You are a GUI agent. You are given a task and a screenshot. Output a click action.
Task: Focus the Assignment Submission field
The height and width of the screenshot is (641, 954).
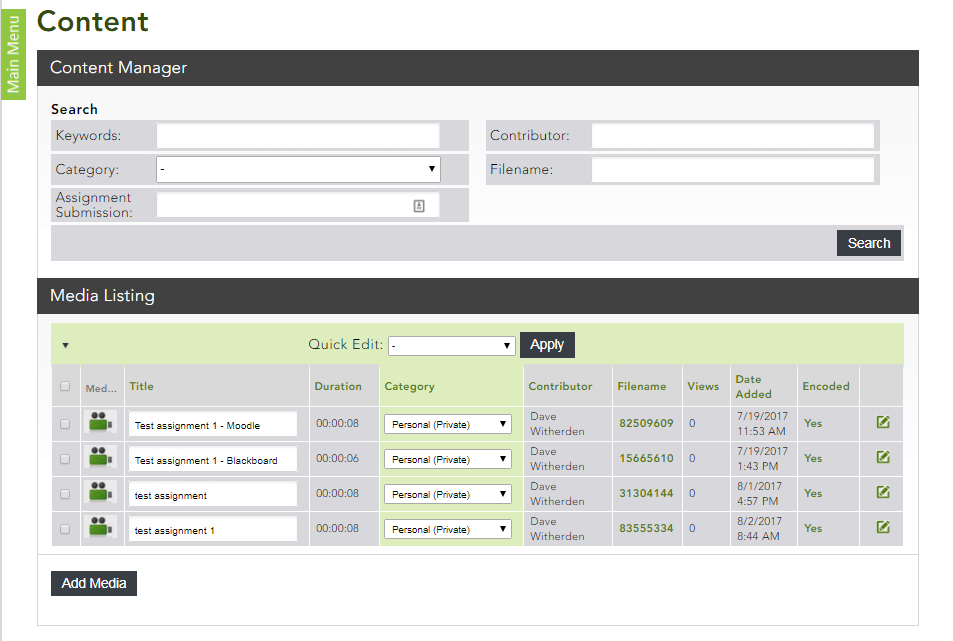[298, 206]
